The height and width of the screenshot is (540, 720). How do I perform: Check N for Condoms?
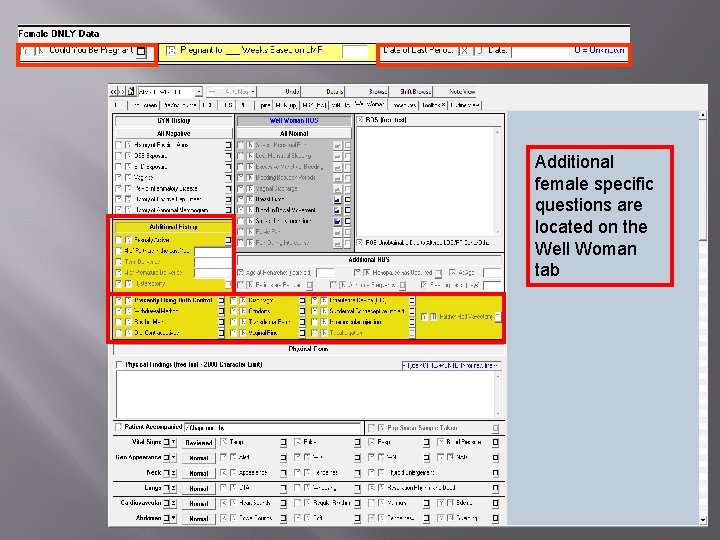(x=243, y=311)
